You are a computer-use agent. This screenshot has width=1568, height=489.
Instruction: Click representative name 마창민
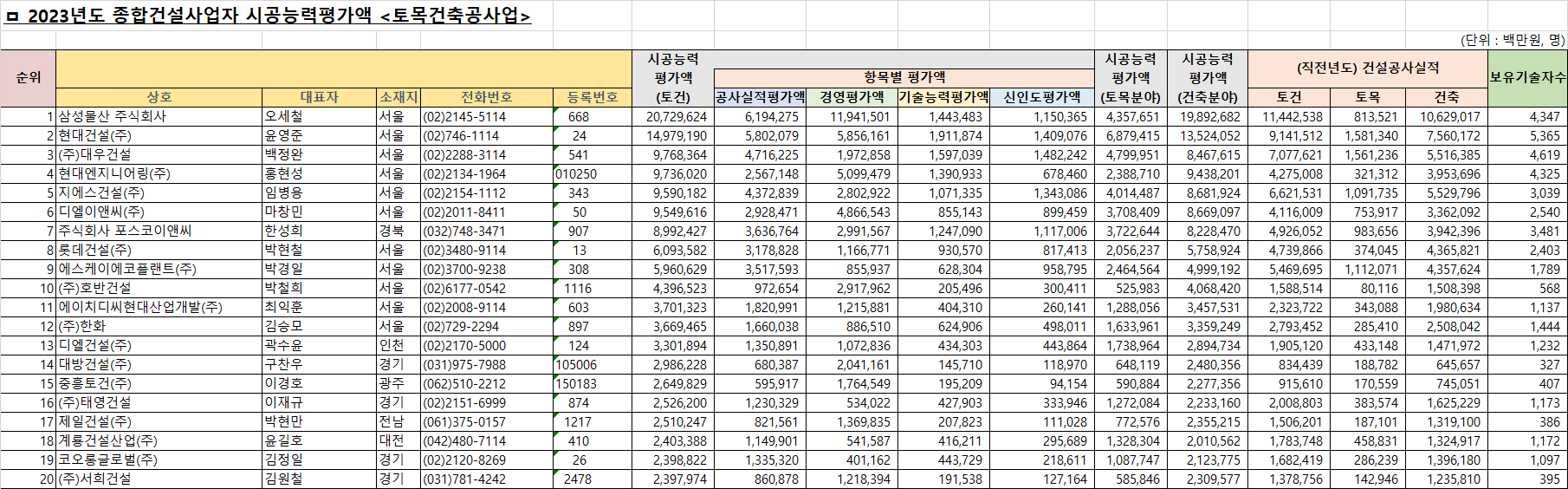tap(283, 212)
